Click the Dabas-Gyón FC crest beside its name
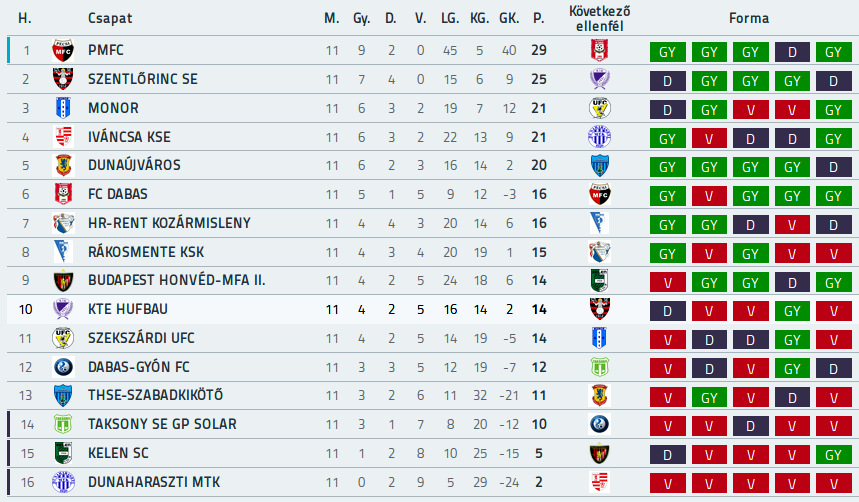Screen dimensions: 859x502 click(63, 367)
